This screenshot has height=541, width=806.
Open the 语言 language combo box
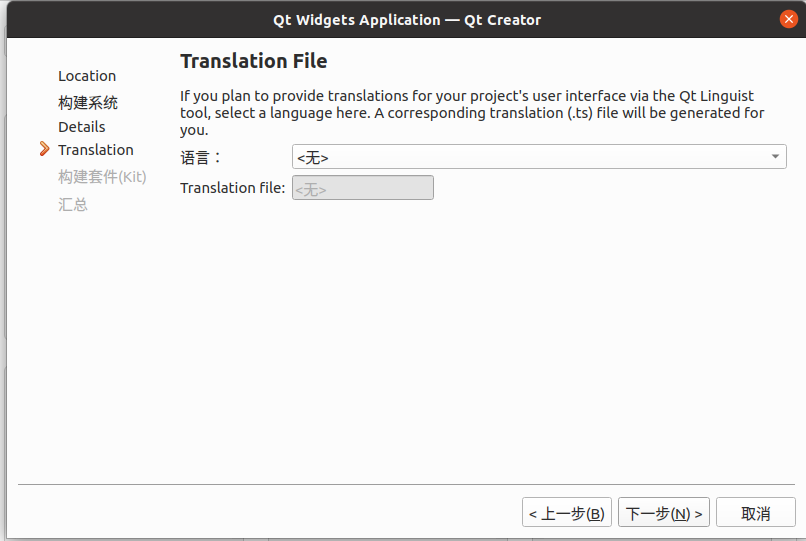[x=539, y=156]
